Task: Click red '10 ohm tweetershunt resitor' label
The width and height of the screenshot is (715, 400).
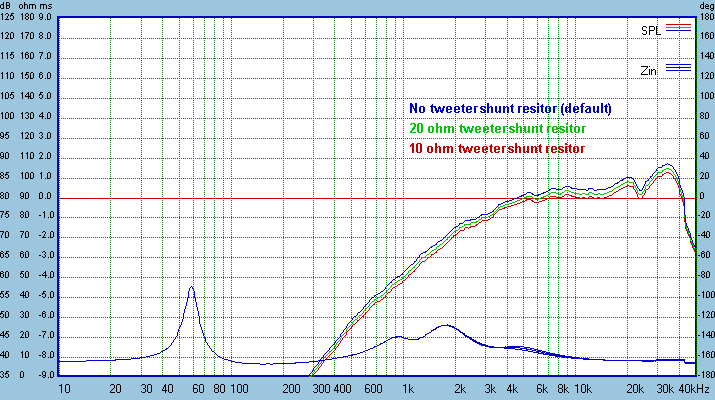Action: [x=497, y=148]
